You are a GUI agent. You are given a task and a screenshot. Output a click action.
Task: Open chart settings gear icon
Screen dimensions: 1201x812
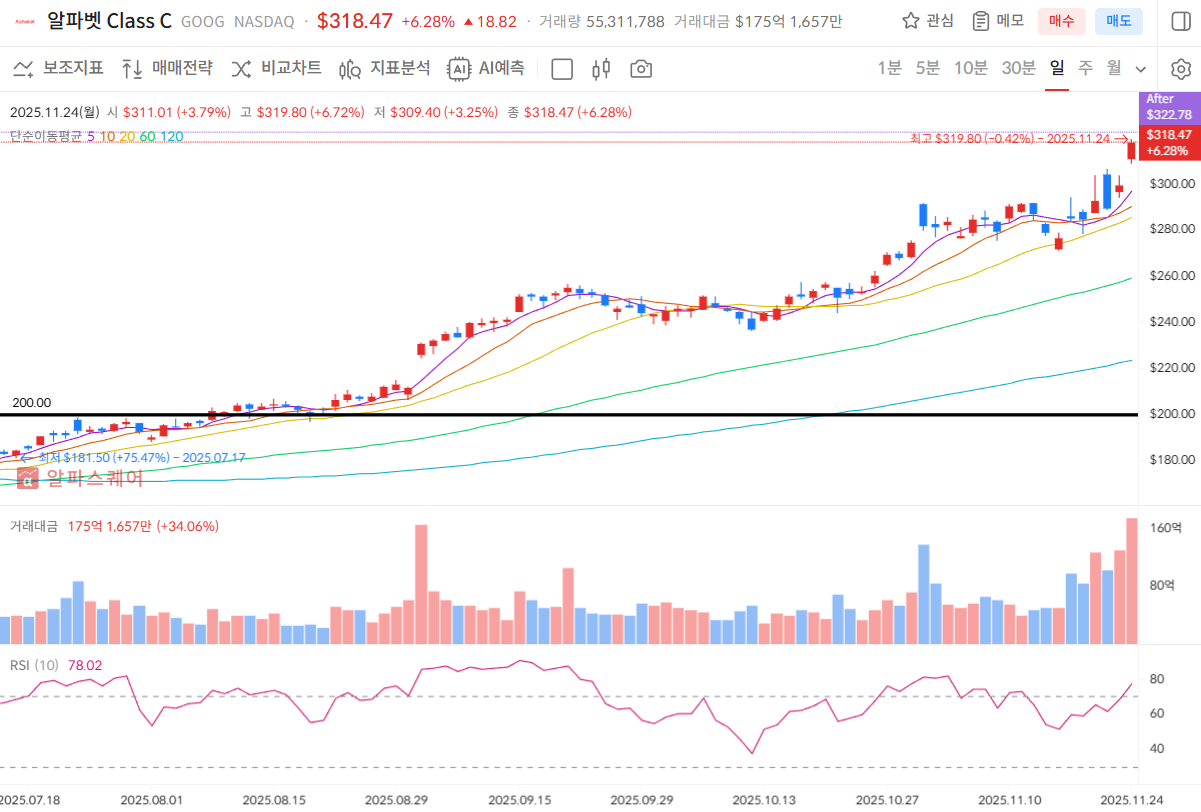pyautogui.click(x=1180, y=69)
